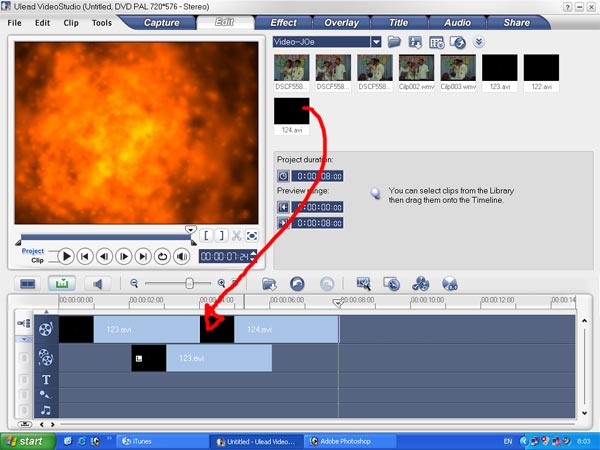Image resolution: width=600 pixels, height=450 pixels.
Task: Jump to the end of the clip
Action: [x=143, y=256]
